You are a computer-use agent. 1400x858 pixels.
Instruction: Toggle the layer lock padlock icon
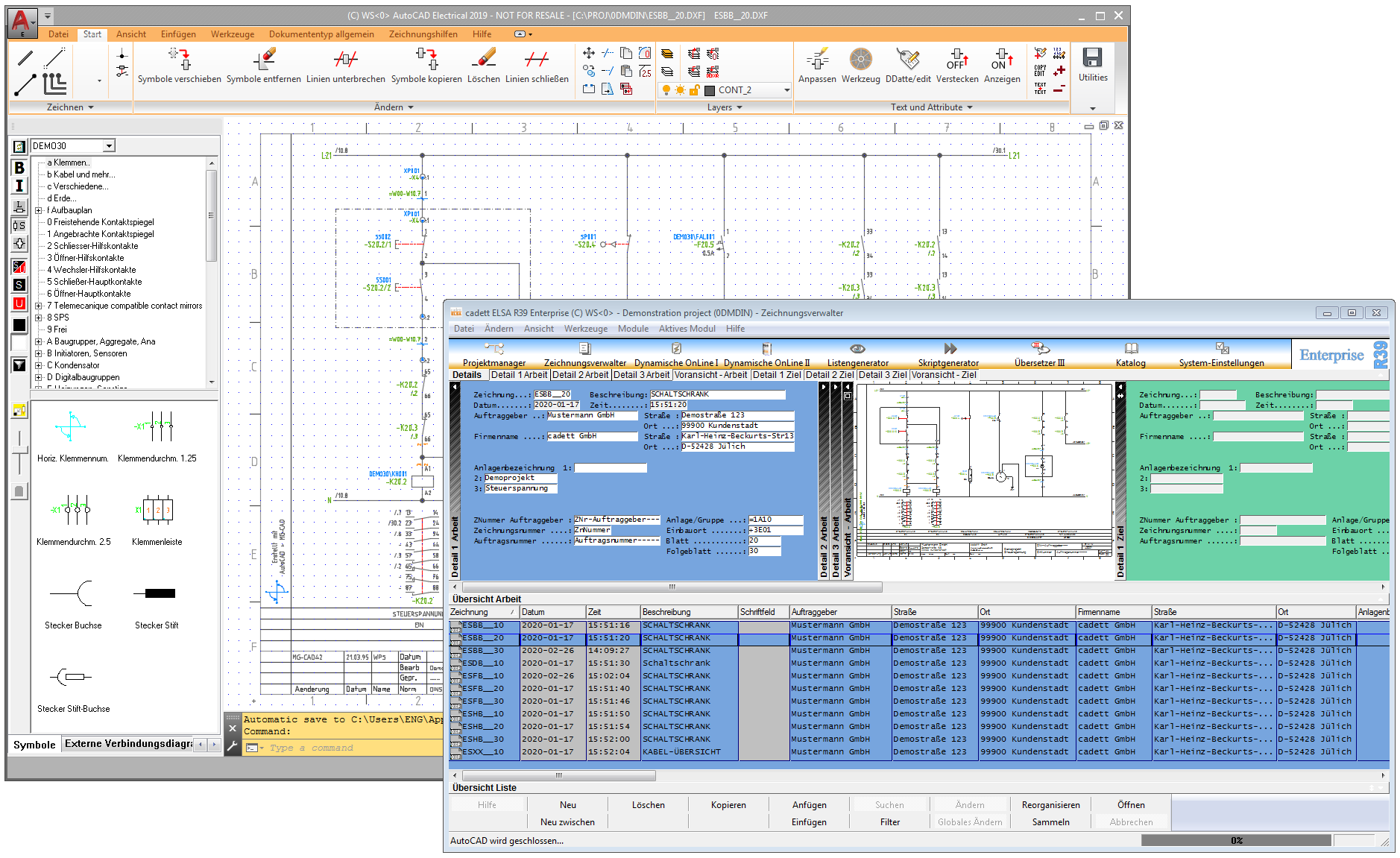[694, 90]
